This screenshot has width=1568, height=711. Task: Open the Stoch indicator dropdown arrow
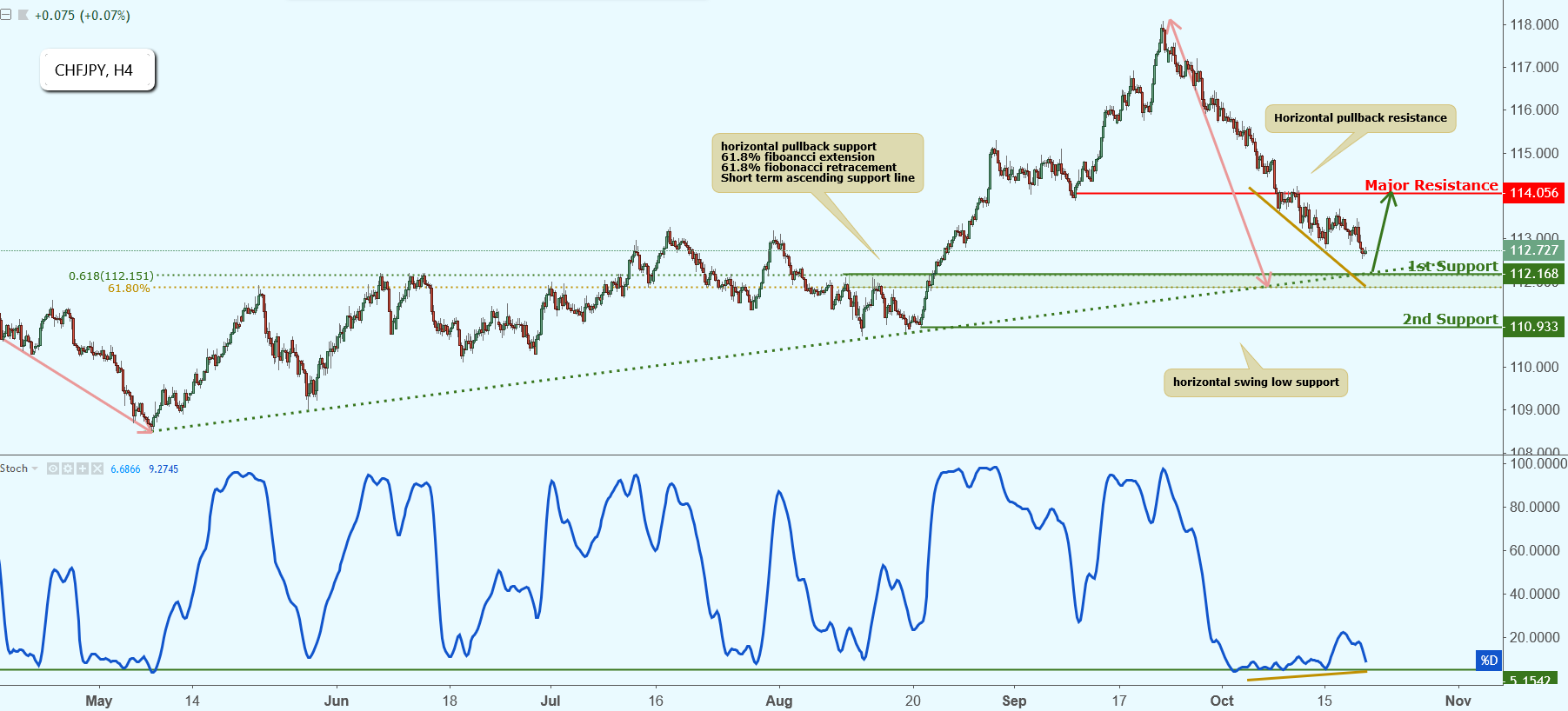click(35, 468)
